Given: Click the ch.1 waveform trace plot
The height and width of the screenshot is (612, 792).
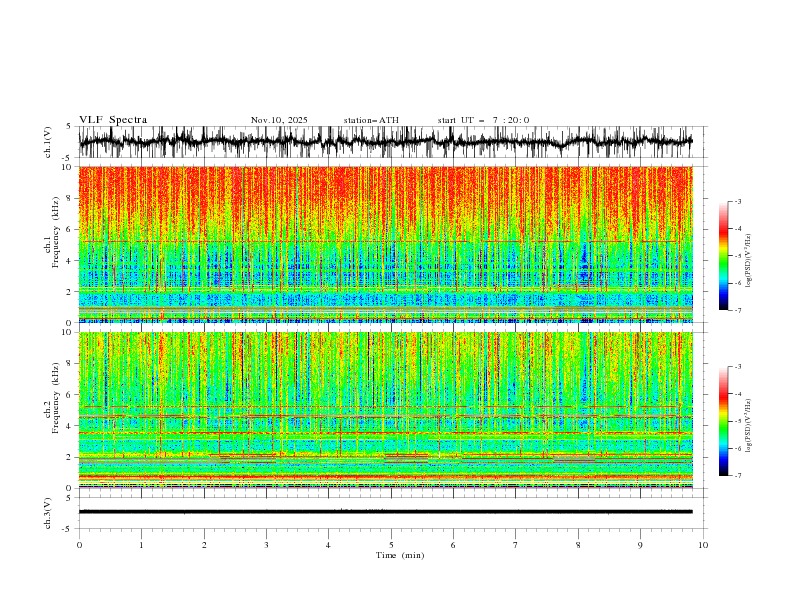Looking at the screenshot, I should pyautogui.click(x=385, y=142).
